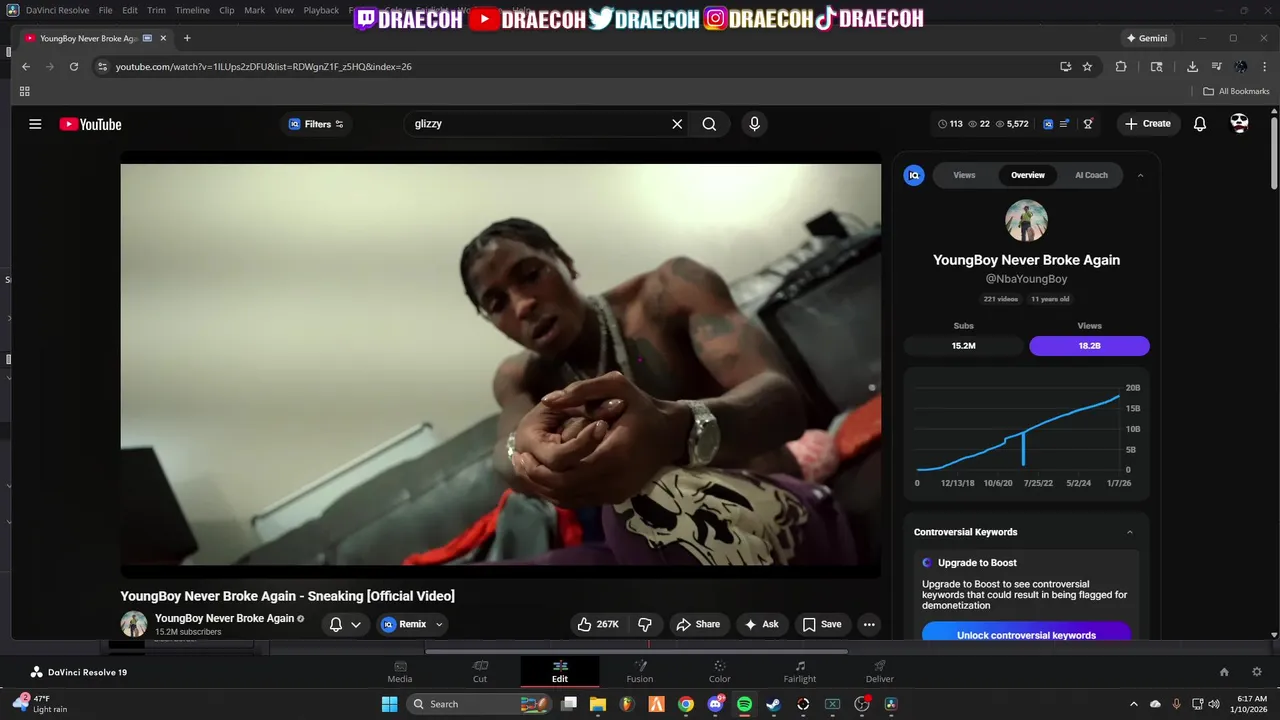Go to the YouTube home logo

coord(90,124)
